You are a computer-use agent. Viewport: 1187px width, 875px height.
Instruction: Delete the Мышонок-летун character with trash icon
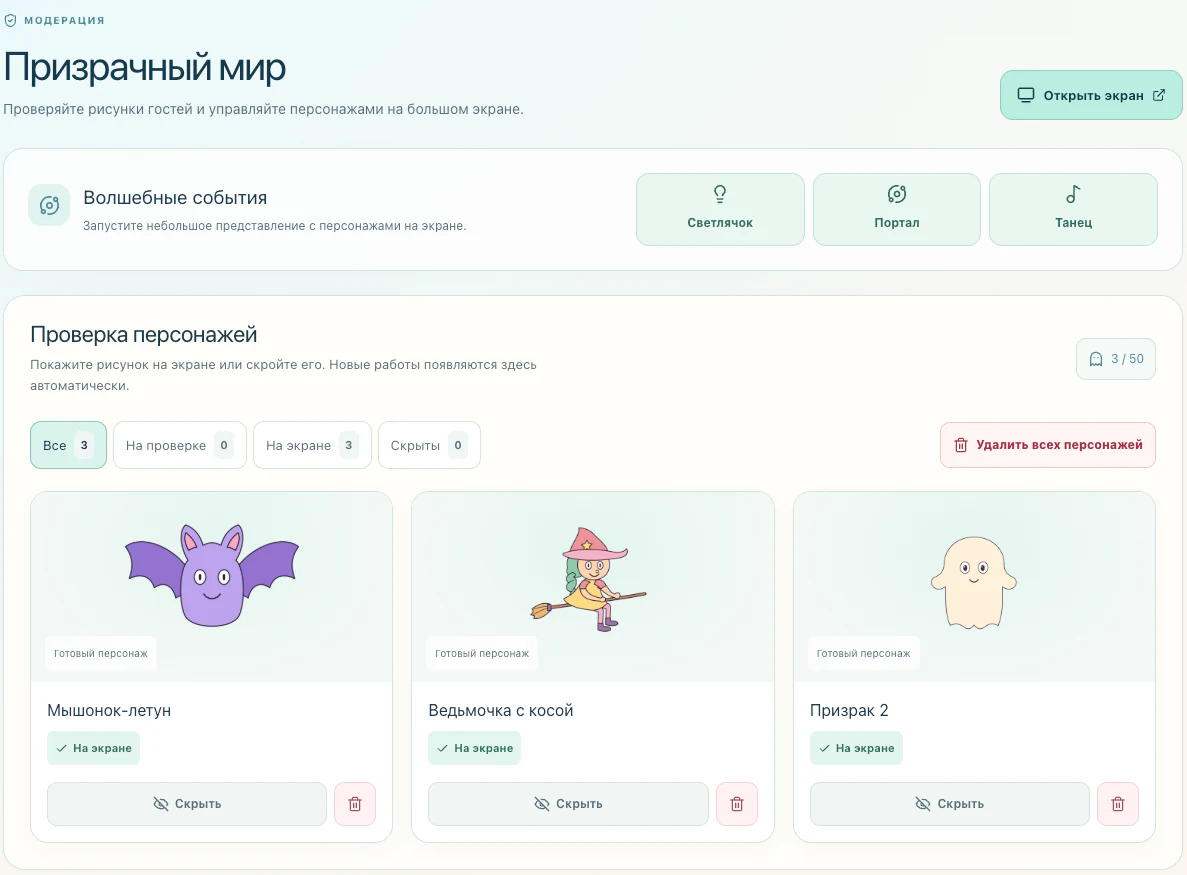pos(355,804)
